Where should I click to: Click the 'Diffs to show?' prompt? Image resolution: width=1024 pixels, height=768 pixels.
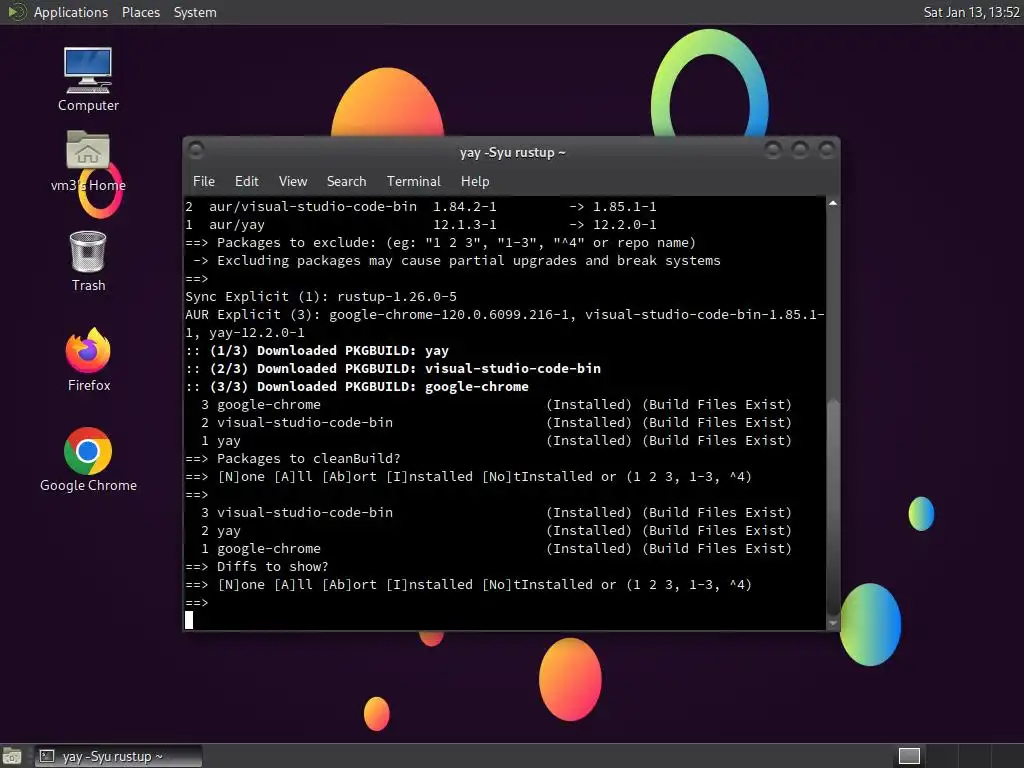point(257,566)
